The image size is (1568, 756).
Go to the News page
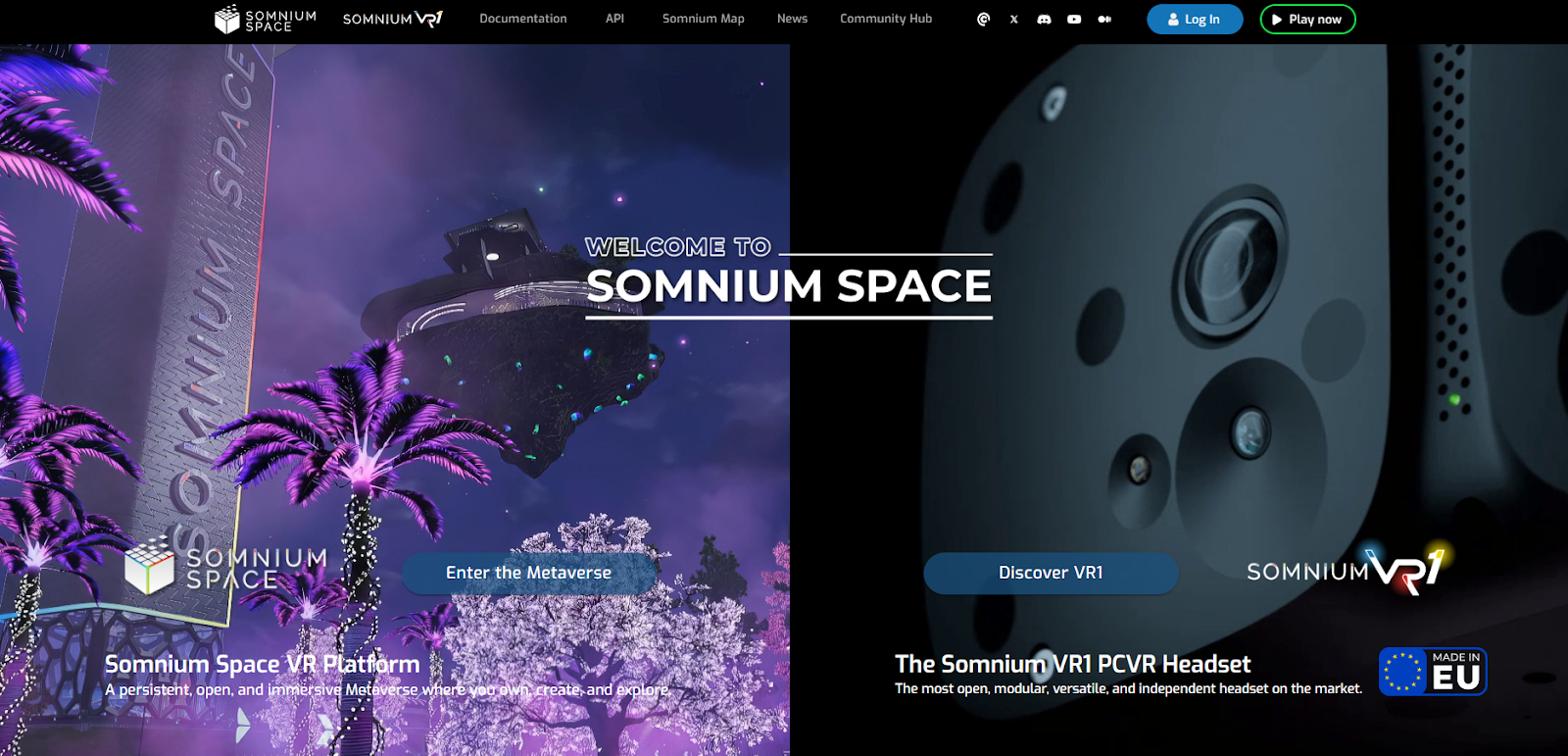click(x=792, y=19)
